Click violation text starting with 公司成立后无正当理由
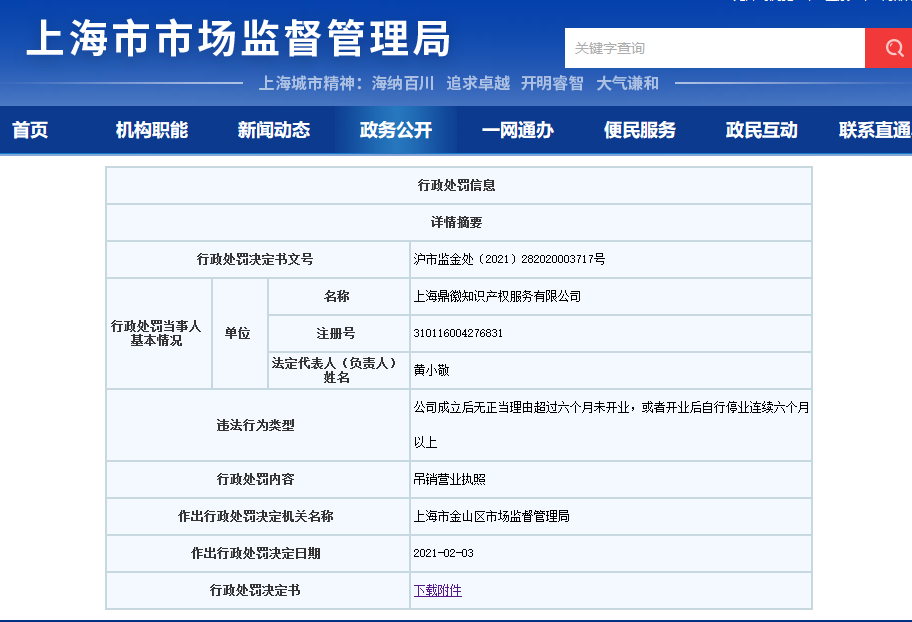 [611, 425]
